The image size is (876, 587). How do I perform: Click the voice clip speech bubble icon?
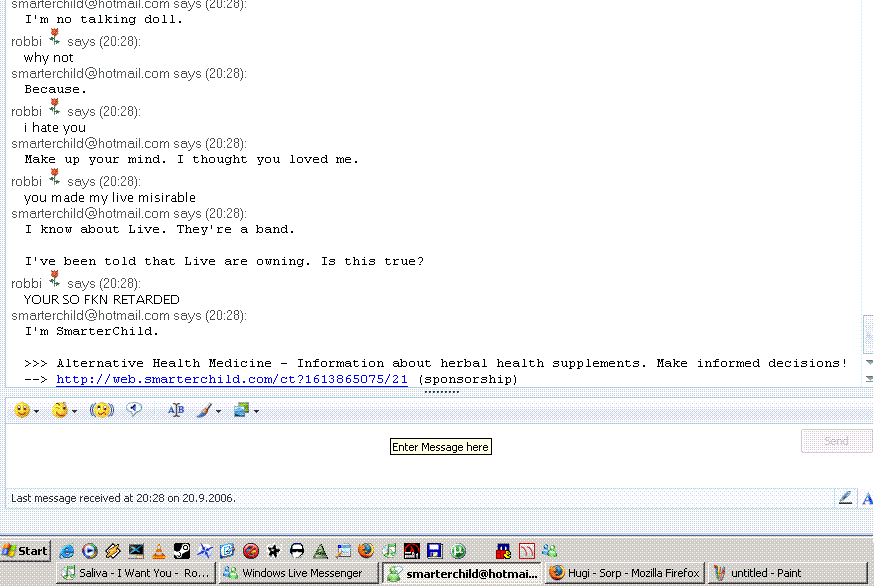point(134,410)
